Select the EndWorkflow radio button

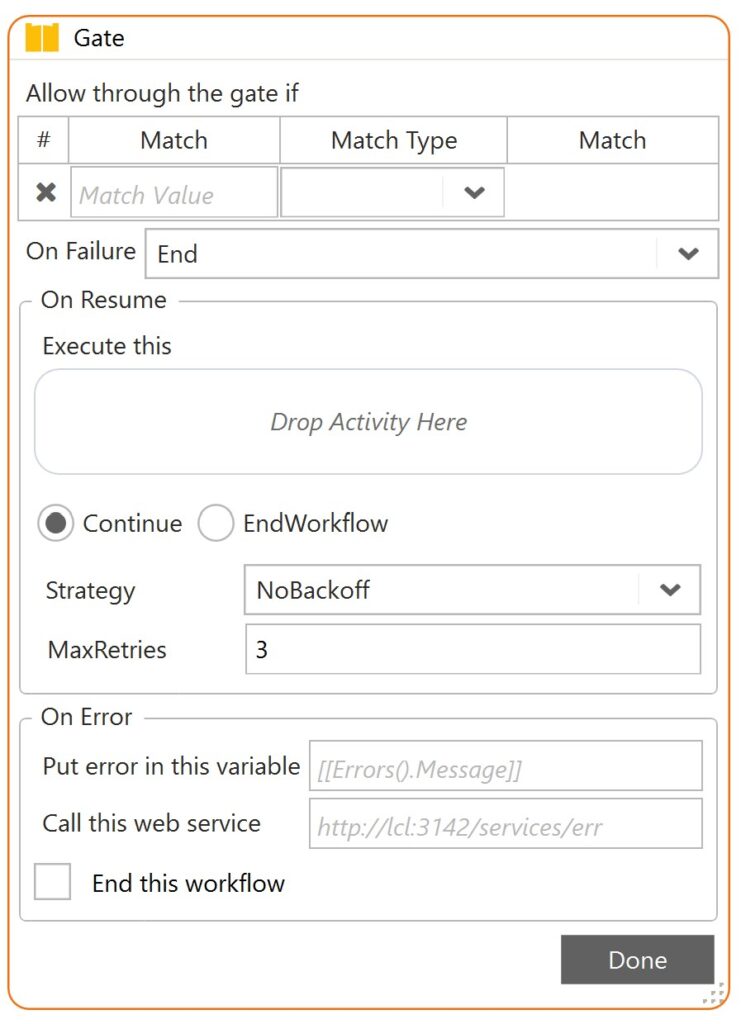pyautogui.click(x=216, y=522)
